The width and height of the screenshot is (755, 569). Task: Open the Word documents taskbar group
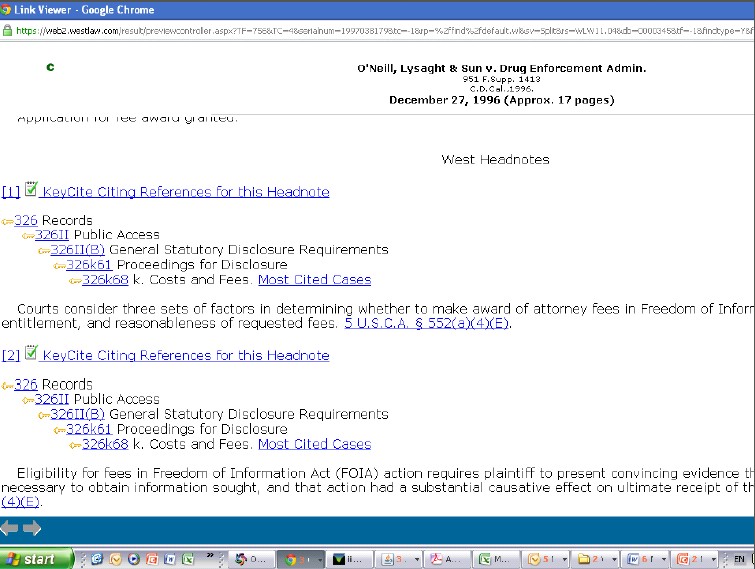[x=645, y=559]
